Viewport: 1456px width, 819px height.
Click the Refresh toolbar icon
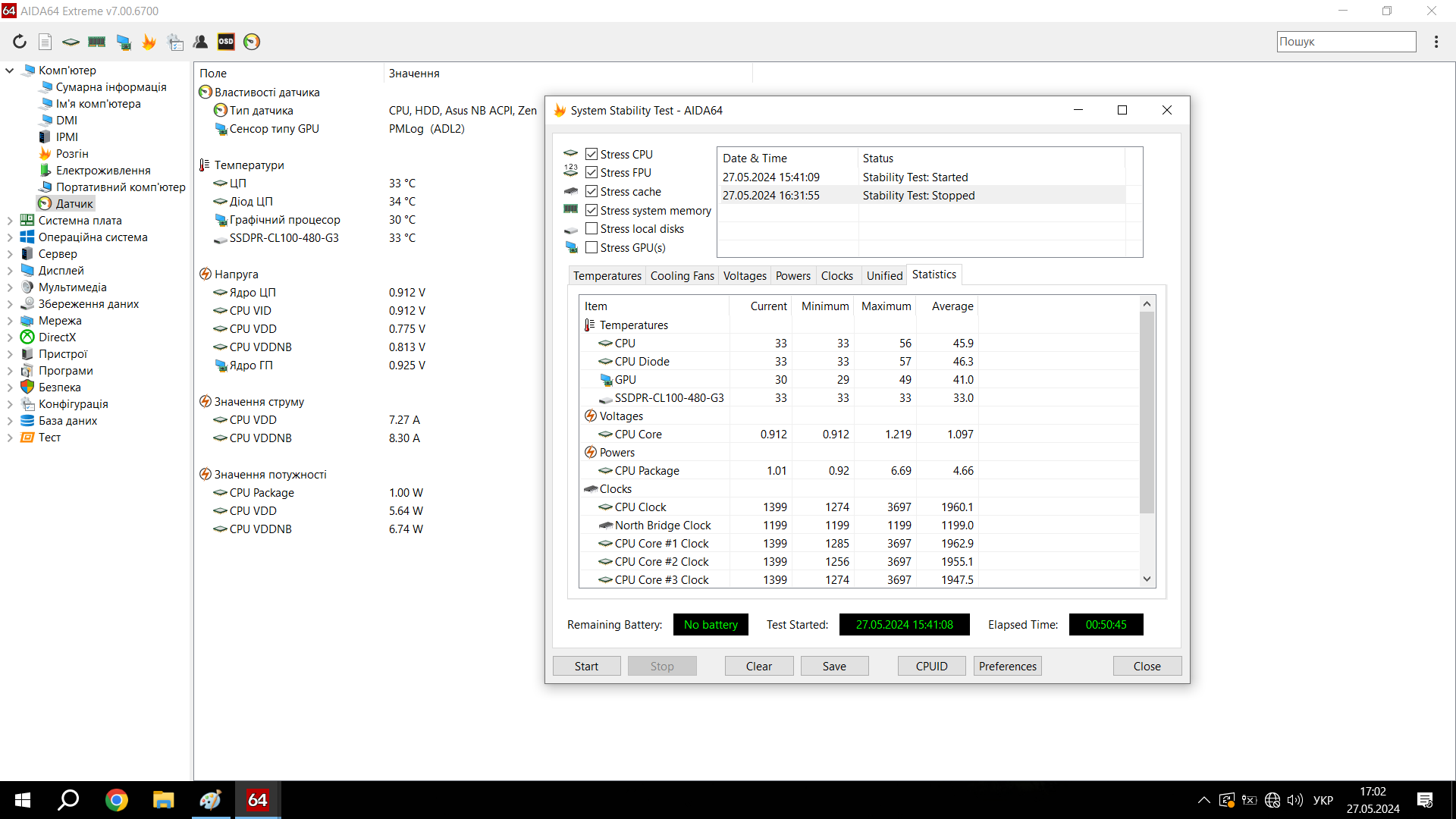[20, 42]
